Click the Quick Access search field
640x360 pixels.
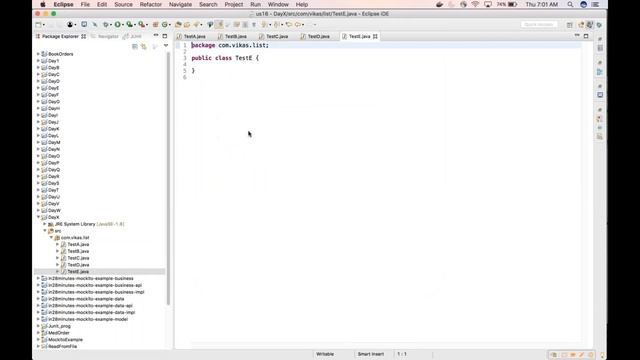coord(539,24)
